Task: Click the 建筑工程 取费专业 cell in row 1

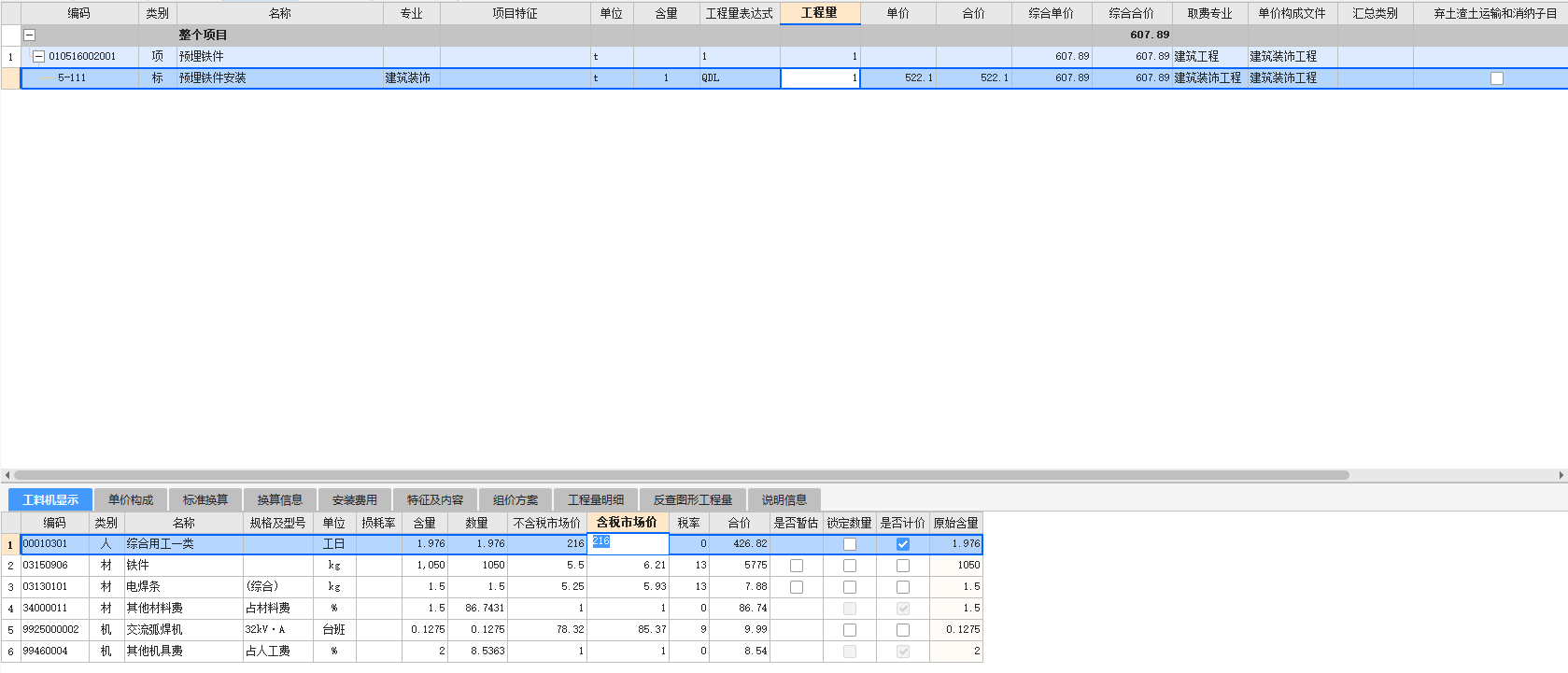Action: click(x=1209, y=56)
